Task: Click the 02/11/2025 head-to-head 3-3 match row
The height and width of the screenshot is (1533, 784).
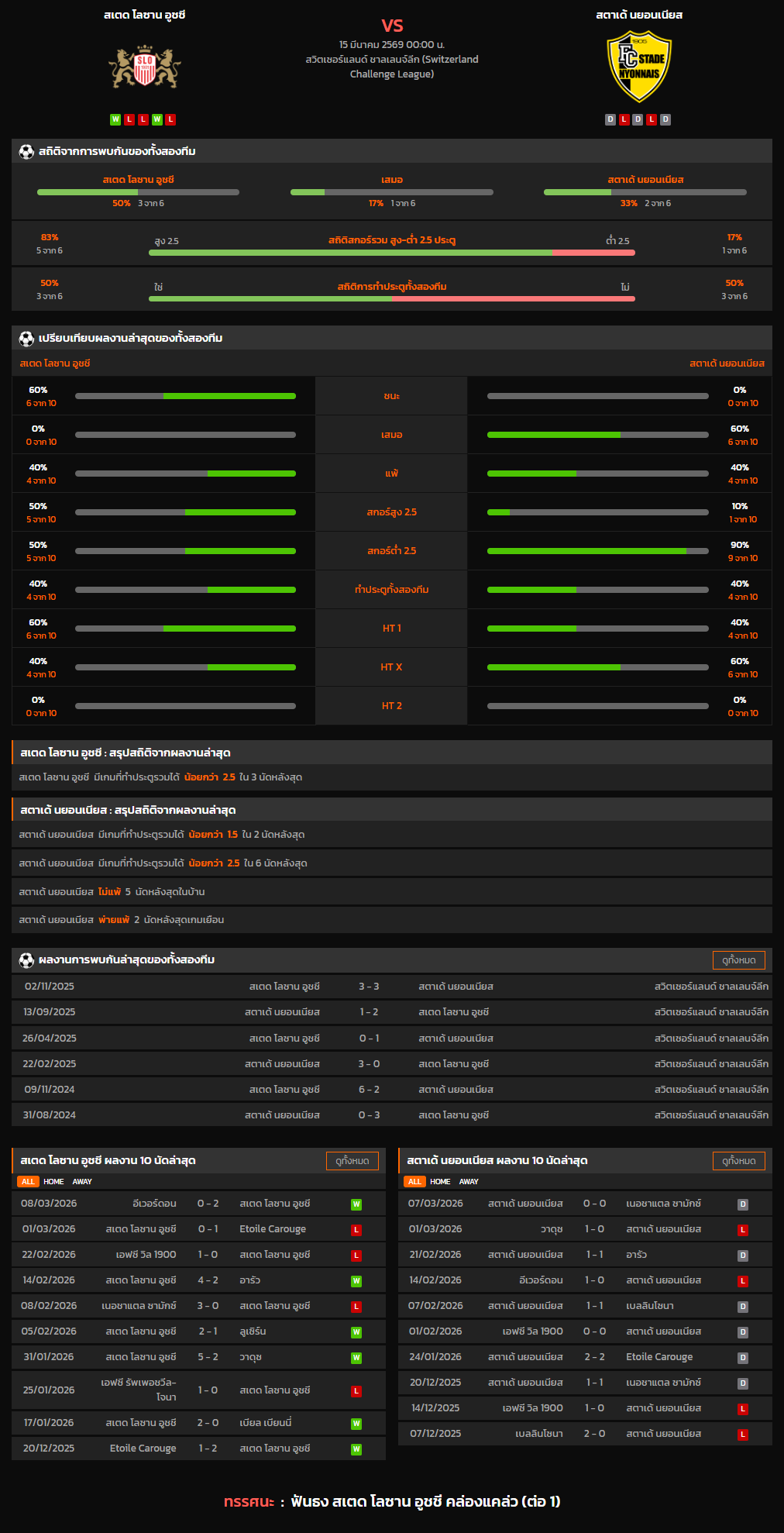Action: click(392, 987)
